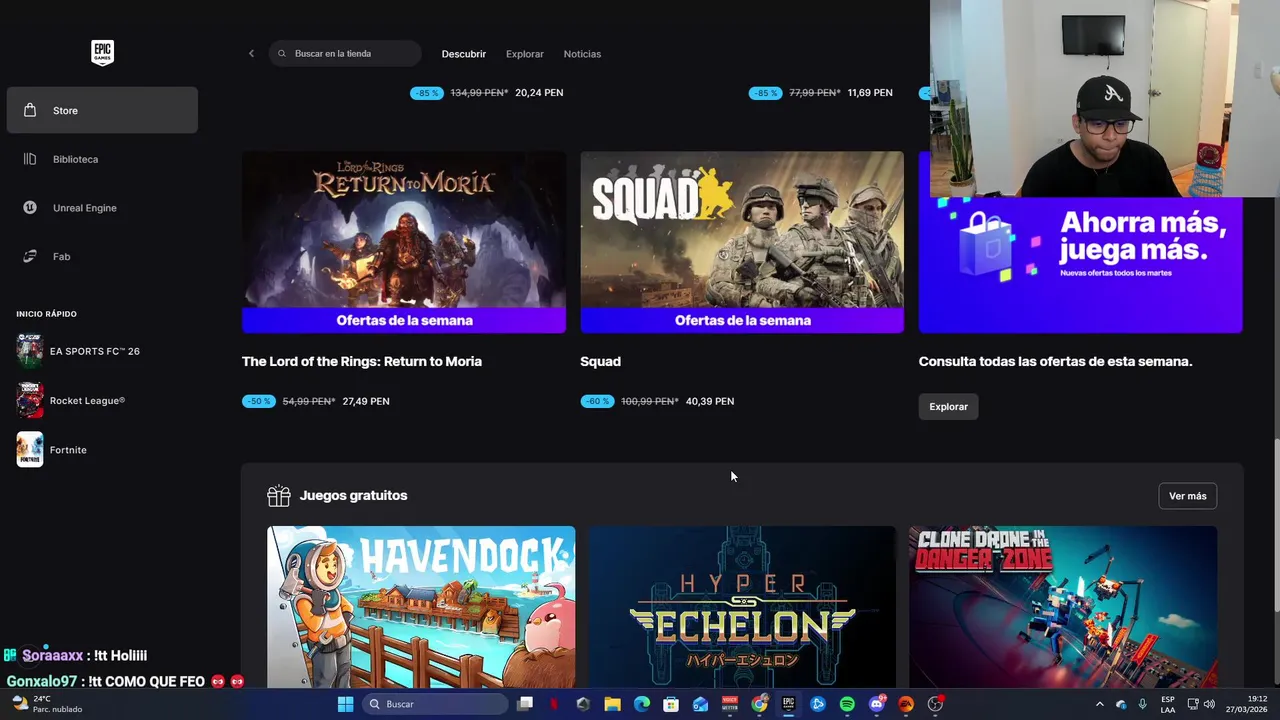The width and height of the screenshot is (1280, 720).
Task: Open File Explorer from the taskbar
Action: point(612,704)
